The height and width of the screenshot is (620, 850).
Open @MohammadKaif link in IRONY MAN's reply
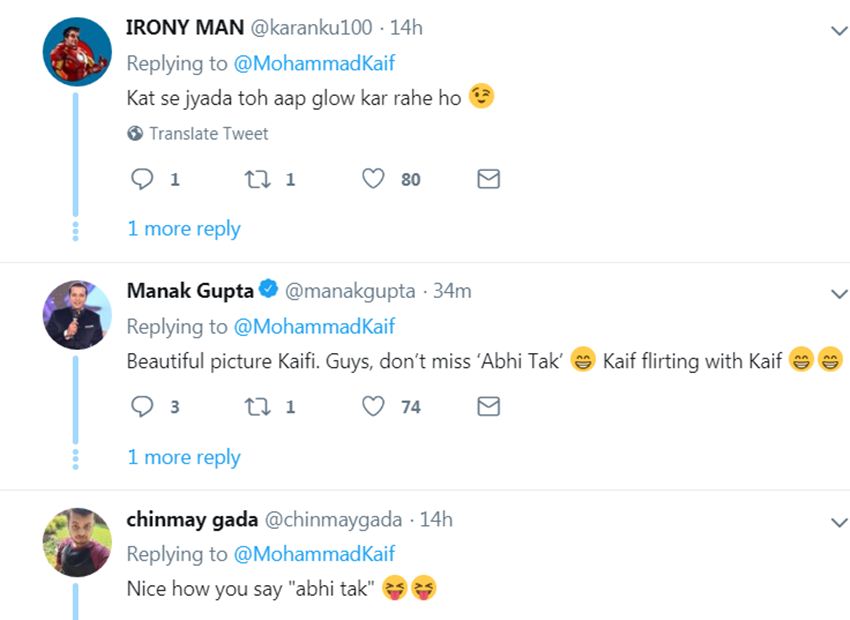coord(314,64)
